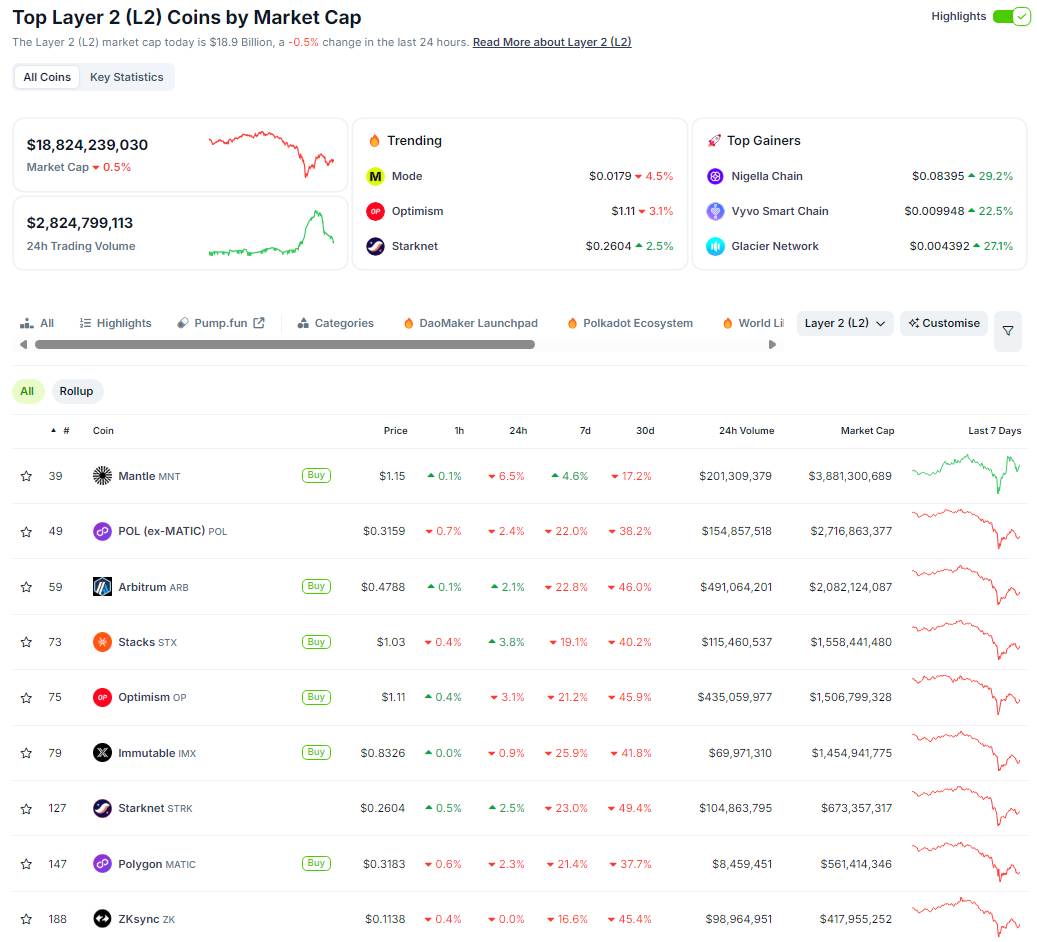Sort by 7d change column
Image resolution: width=1037 pixels, height=942 pixels.
click(585, 431)
